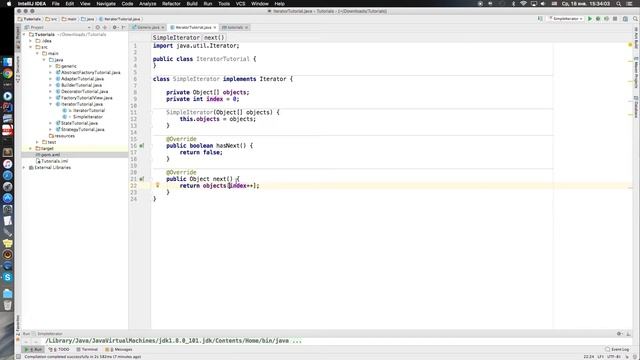The image size is (640, 360).
Task: Open the File menu
Action: click(56, 4)
